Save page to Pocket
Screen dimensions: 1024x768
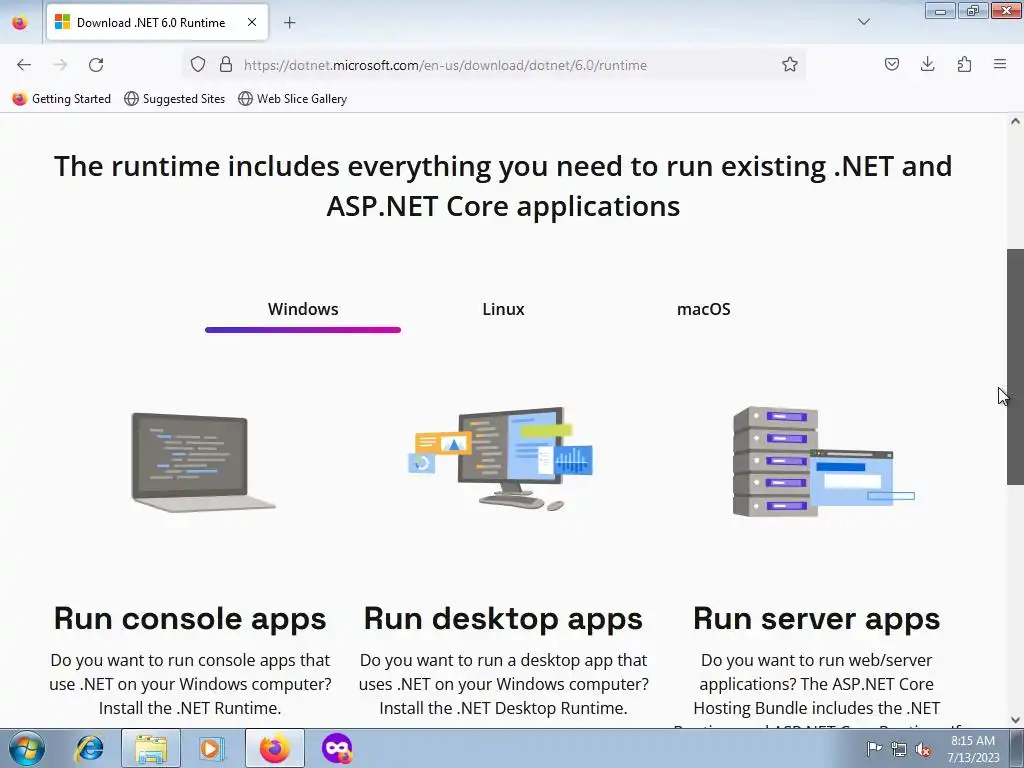click(891, 64)
